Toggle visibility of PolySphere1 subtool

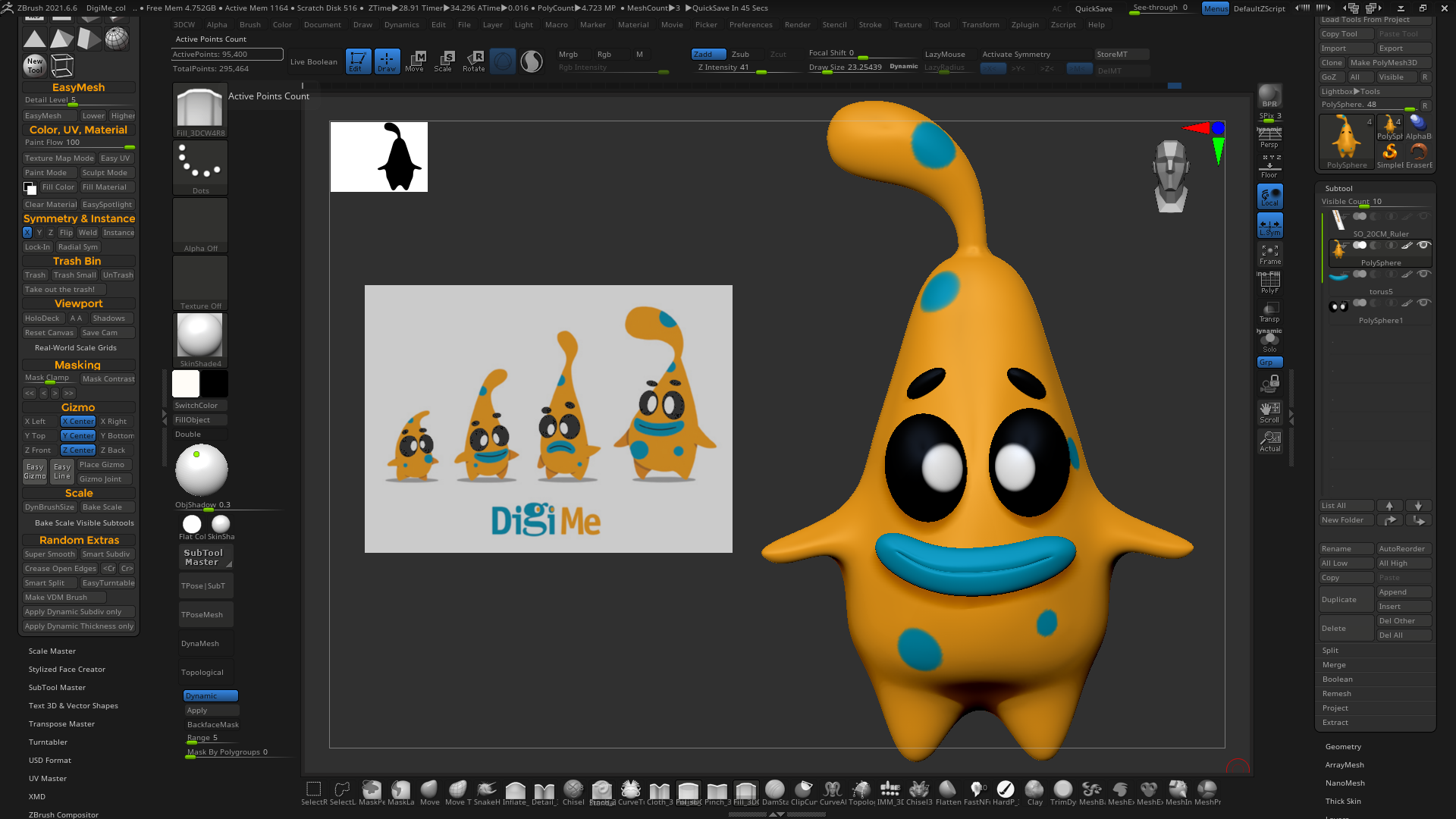point(1424,303)
